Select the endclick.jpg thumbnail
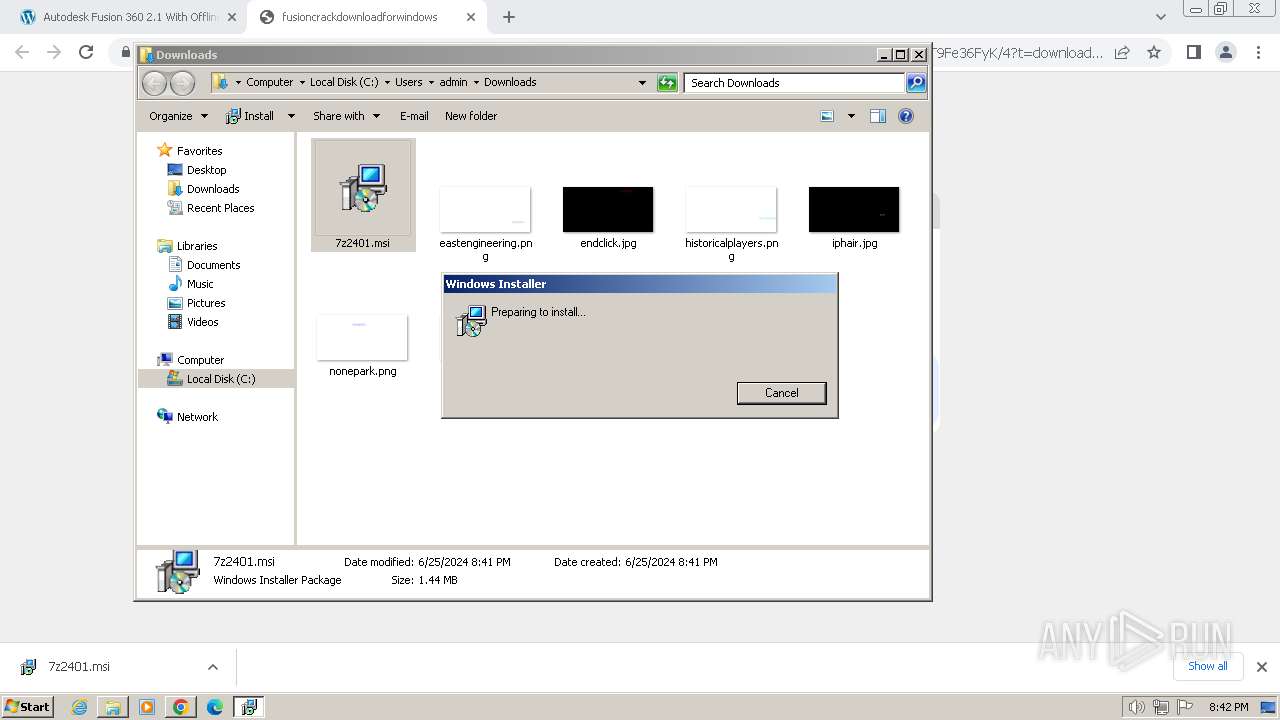Screen dimensions: 1280x720 [x=608, y=209]
